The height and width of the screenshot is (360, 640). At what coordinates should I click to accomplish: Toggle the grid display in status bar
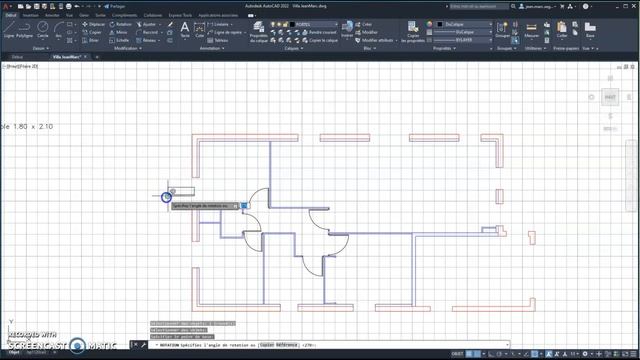click(469, 354)
